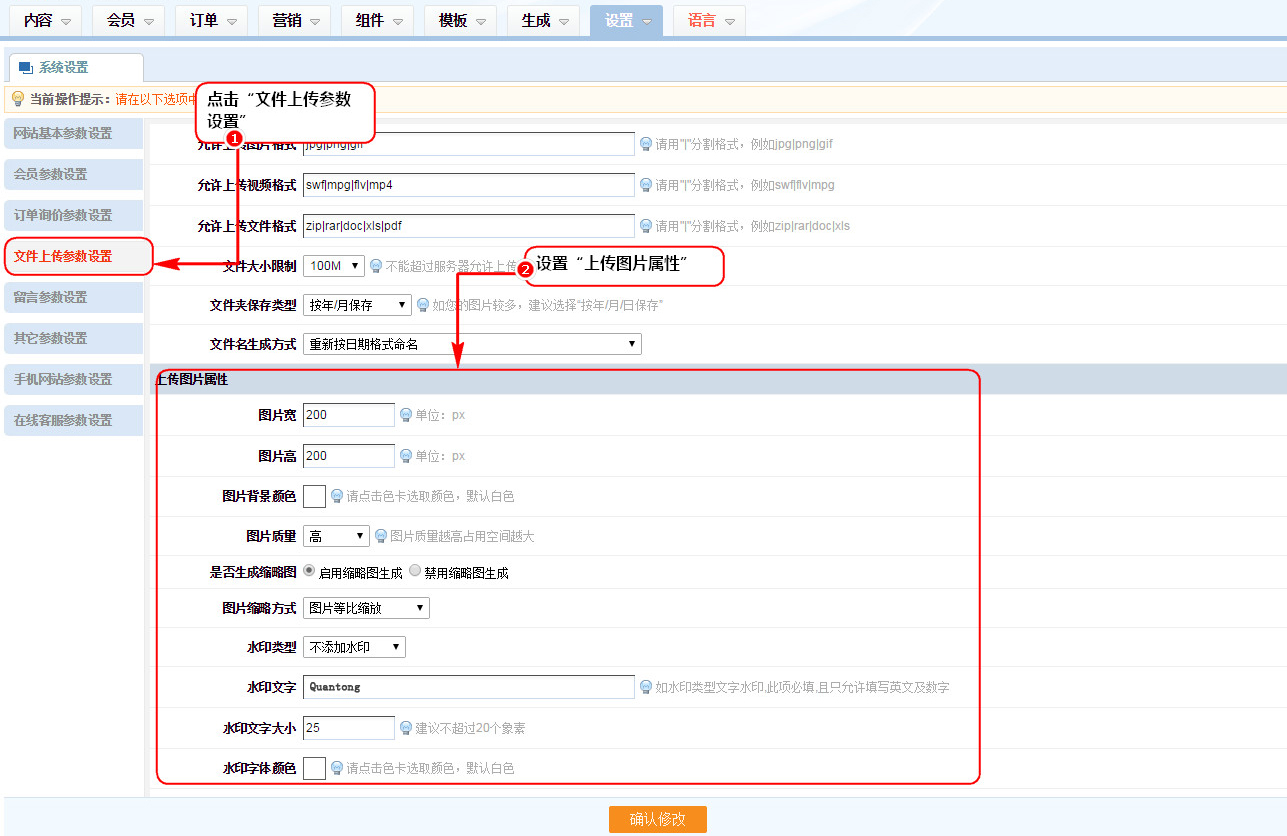This screenshot has height=836, width=1287.
Task: Click the hint bulb beside 图片高 field
Action: (406, 456)
